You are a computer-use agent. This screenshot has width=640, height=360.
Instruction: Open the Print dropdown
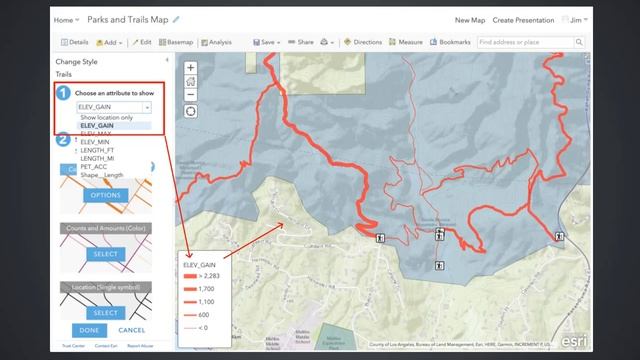(327, 42)
